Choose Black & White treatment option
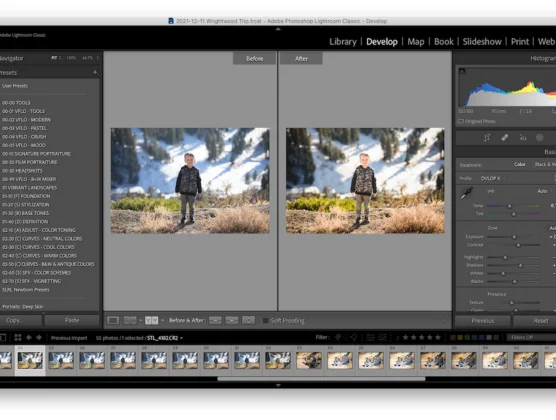 545,164
